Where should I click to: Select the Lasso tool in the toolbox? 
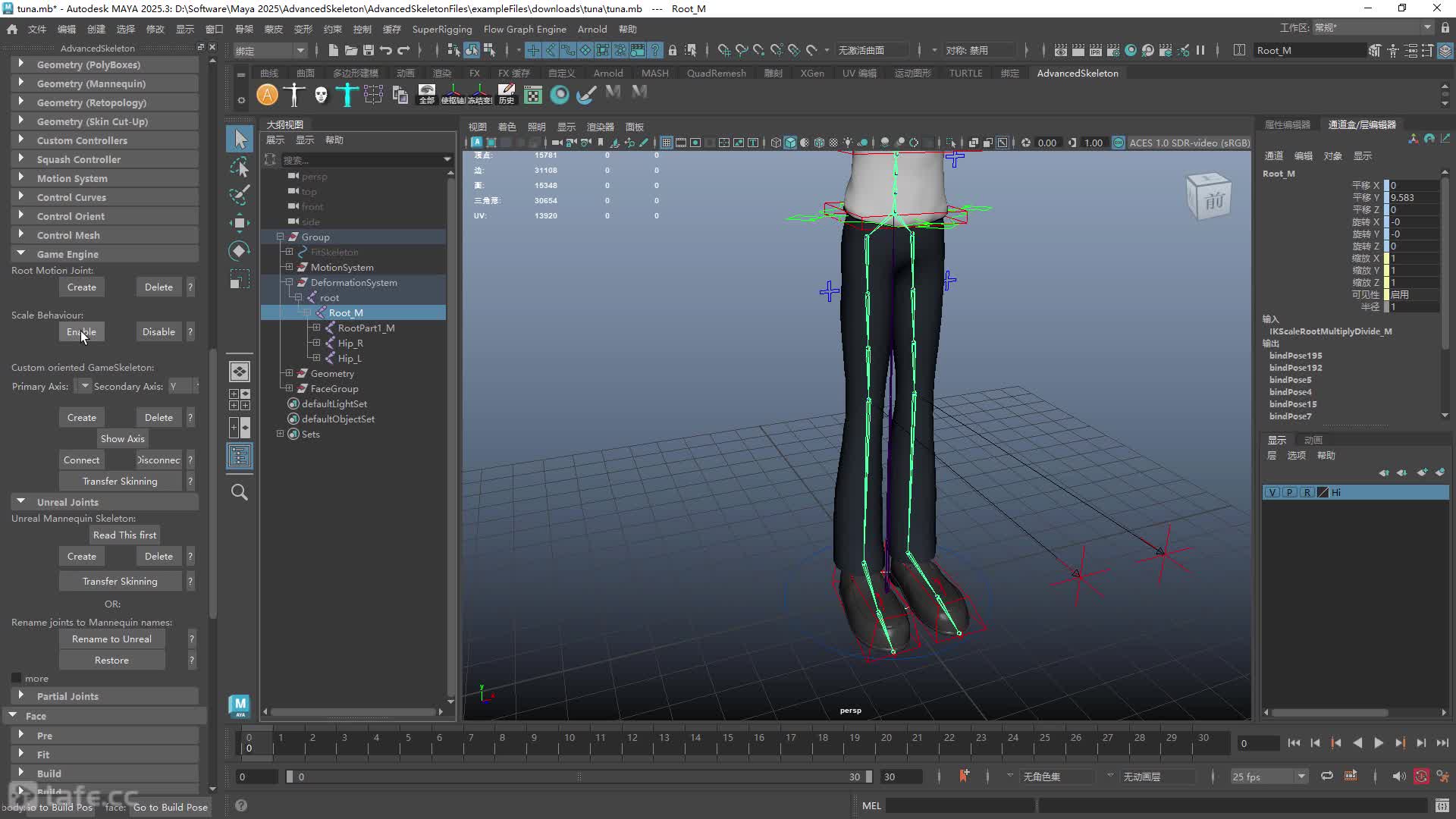coord(240,167)
